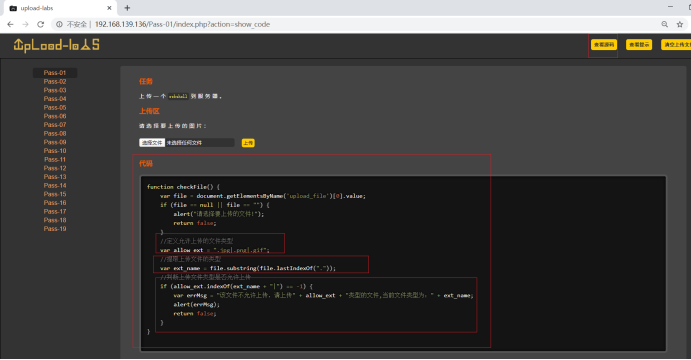The height and width of the screenshot is (360, 691).
Task: Click the yellow 上传 button
Action: 248,143
